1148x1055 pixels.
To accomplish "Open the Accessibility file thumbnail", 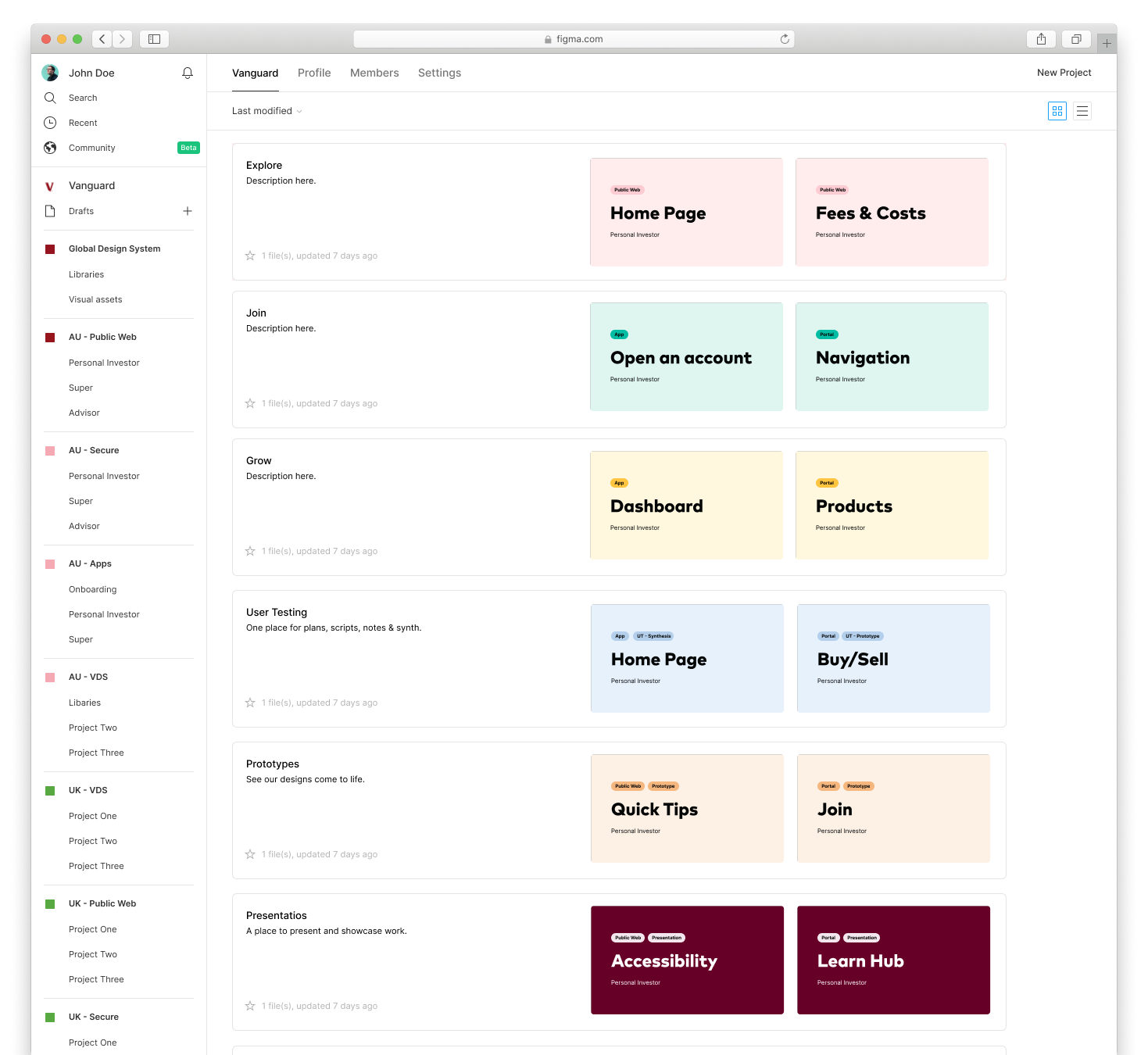I will 687,960.
